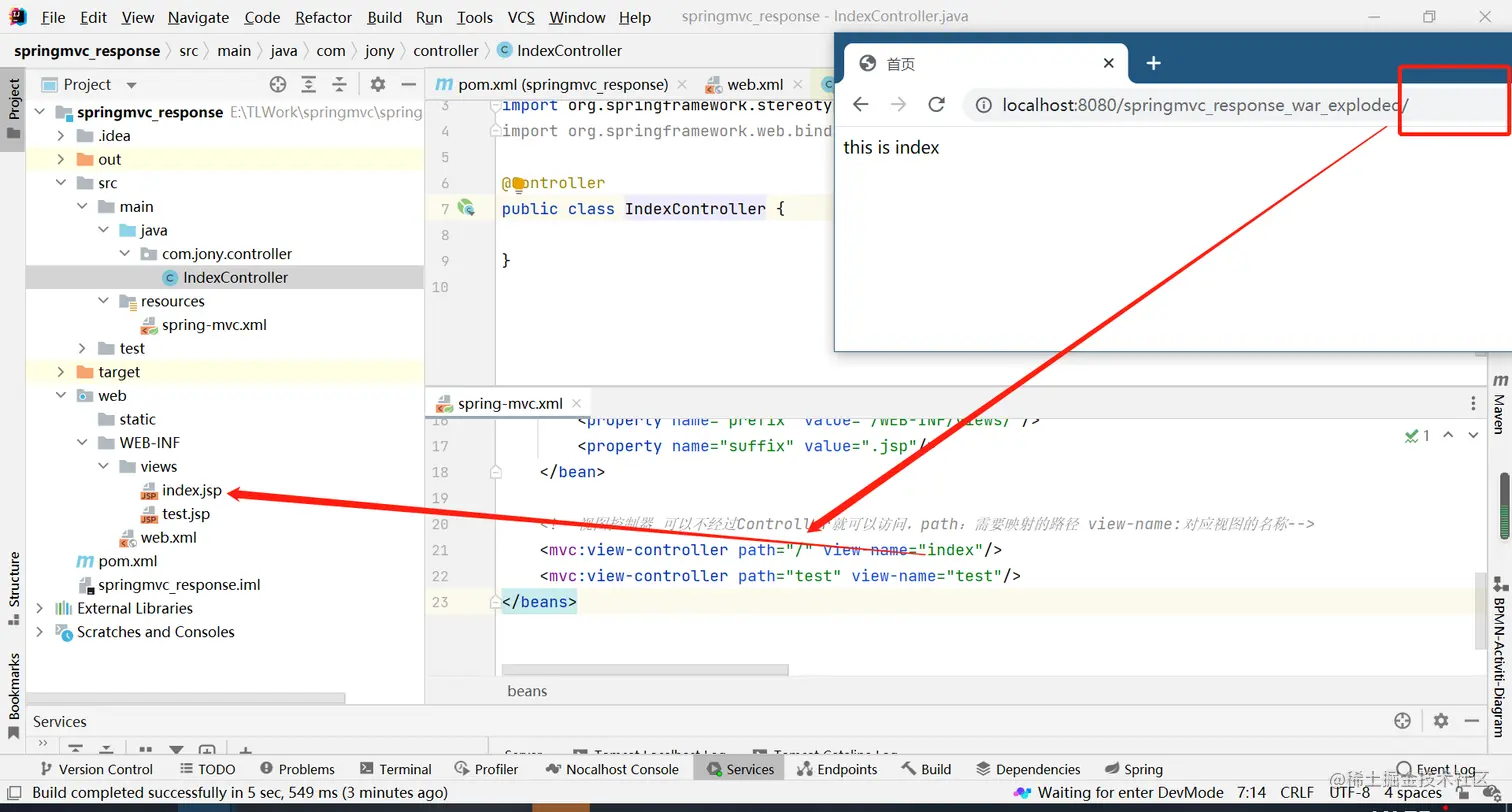This screenshot has height=812, width=1512.
Task: Click the locate target icon in Project panel
Action: click(278, 85)
